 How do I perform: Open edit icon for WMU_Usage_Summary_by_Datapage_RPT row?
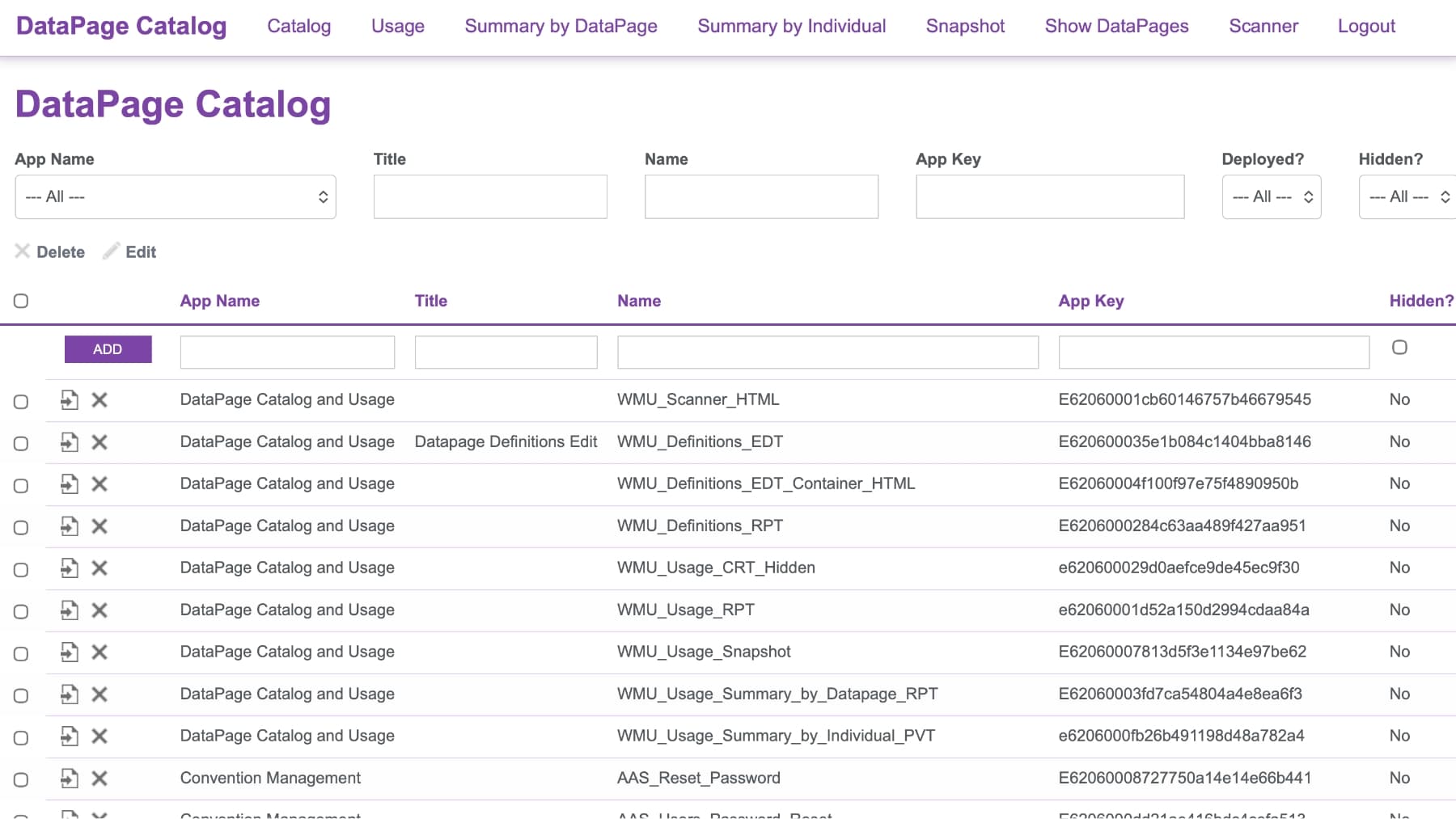[70, 694]
